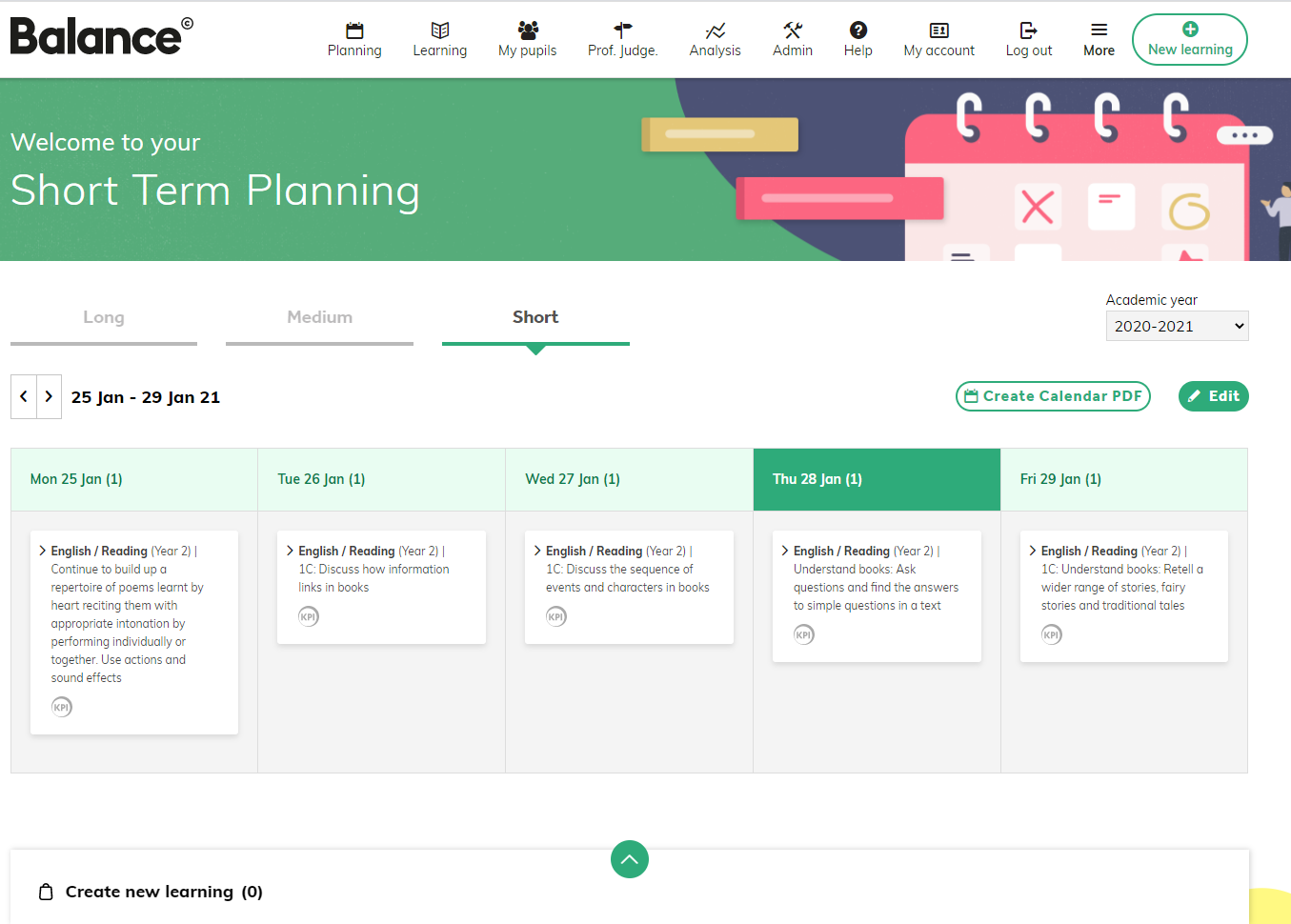Expand the Create new learning panel arrow
Screen dimensions: 1291x924
pyautogui.click(x=630, y=859)
